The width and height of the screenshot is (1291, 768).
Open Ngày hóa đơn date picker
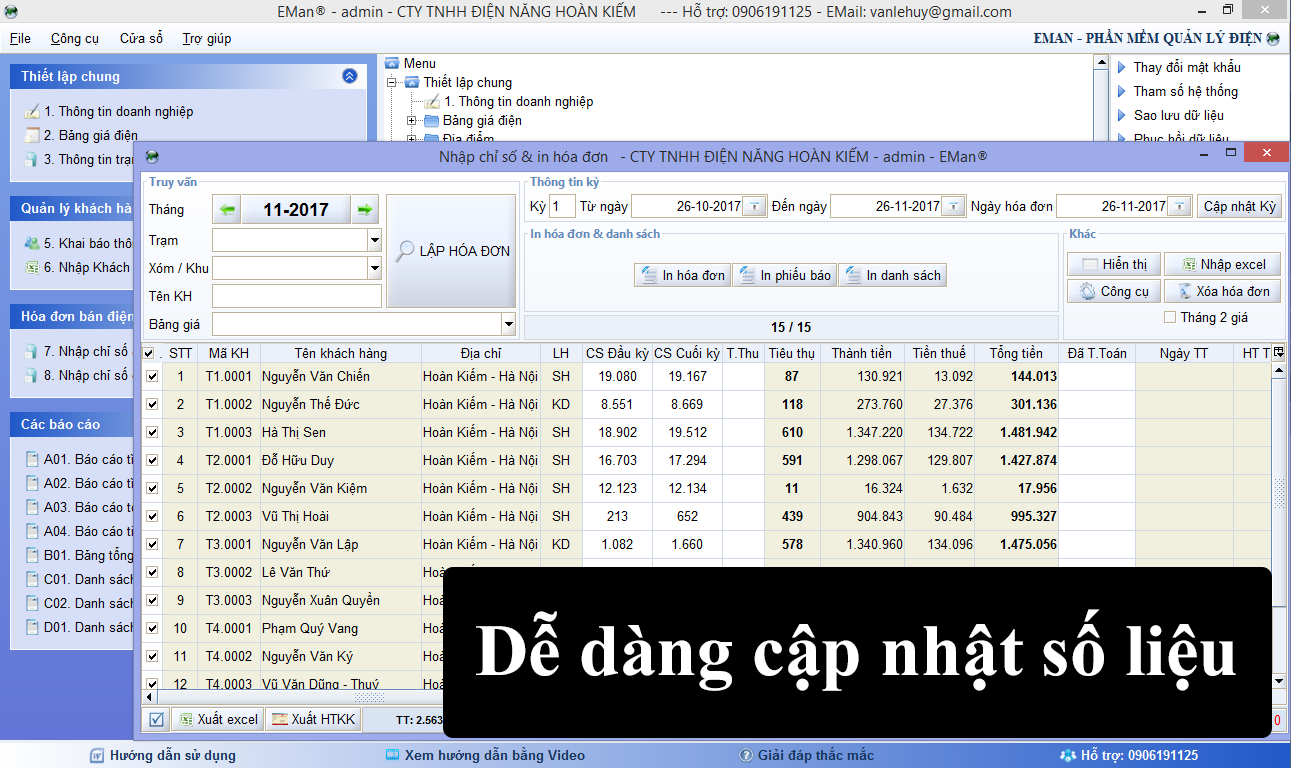[x=1181, y=206]
